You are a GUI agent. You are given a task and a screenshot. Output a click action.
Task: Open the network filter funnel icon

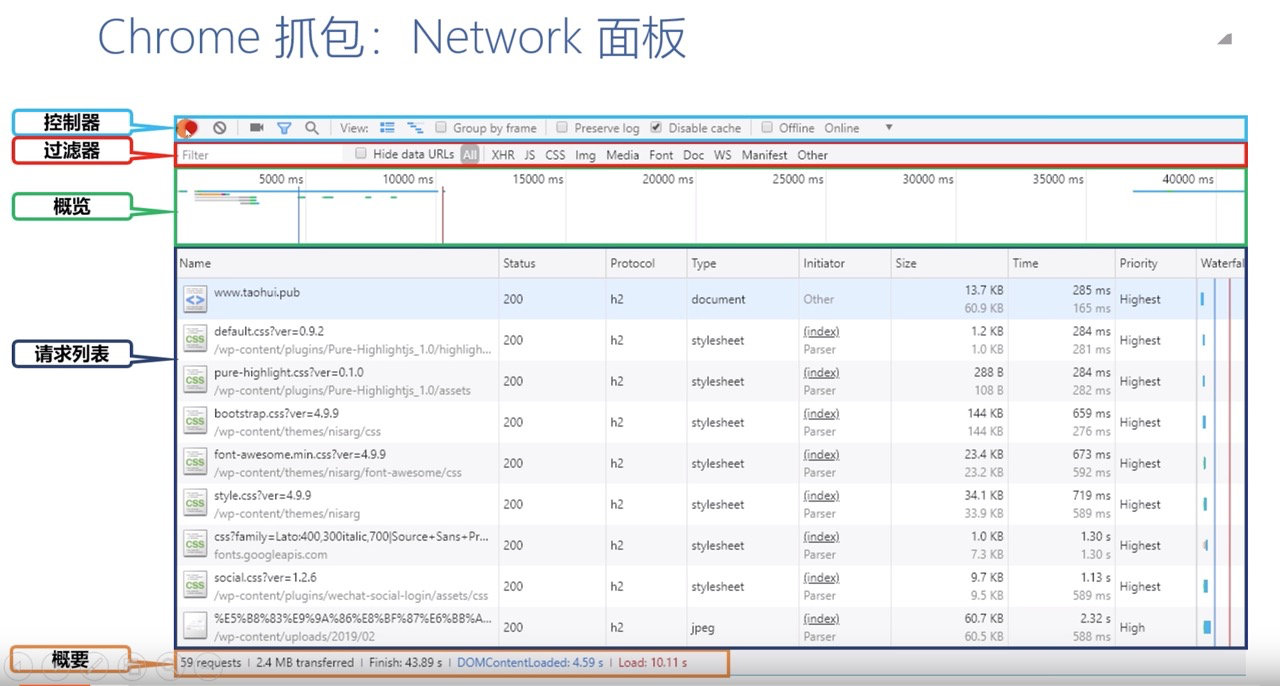[x=285, y=127]
